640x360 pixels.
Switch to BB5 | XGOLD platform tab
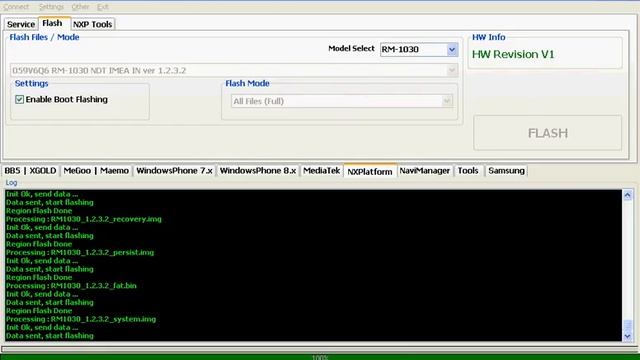[30, 171]
